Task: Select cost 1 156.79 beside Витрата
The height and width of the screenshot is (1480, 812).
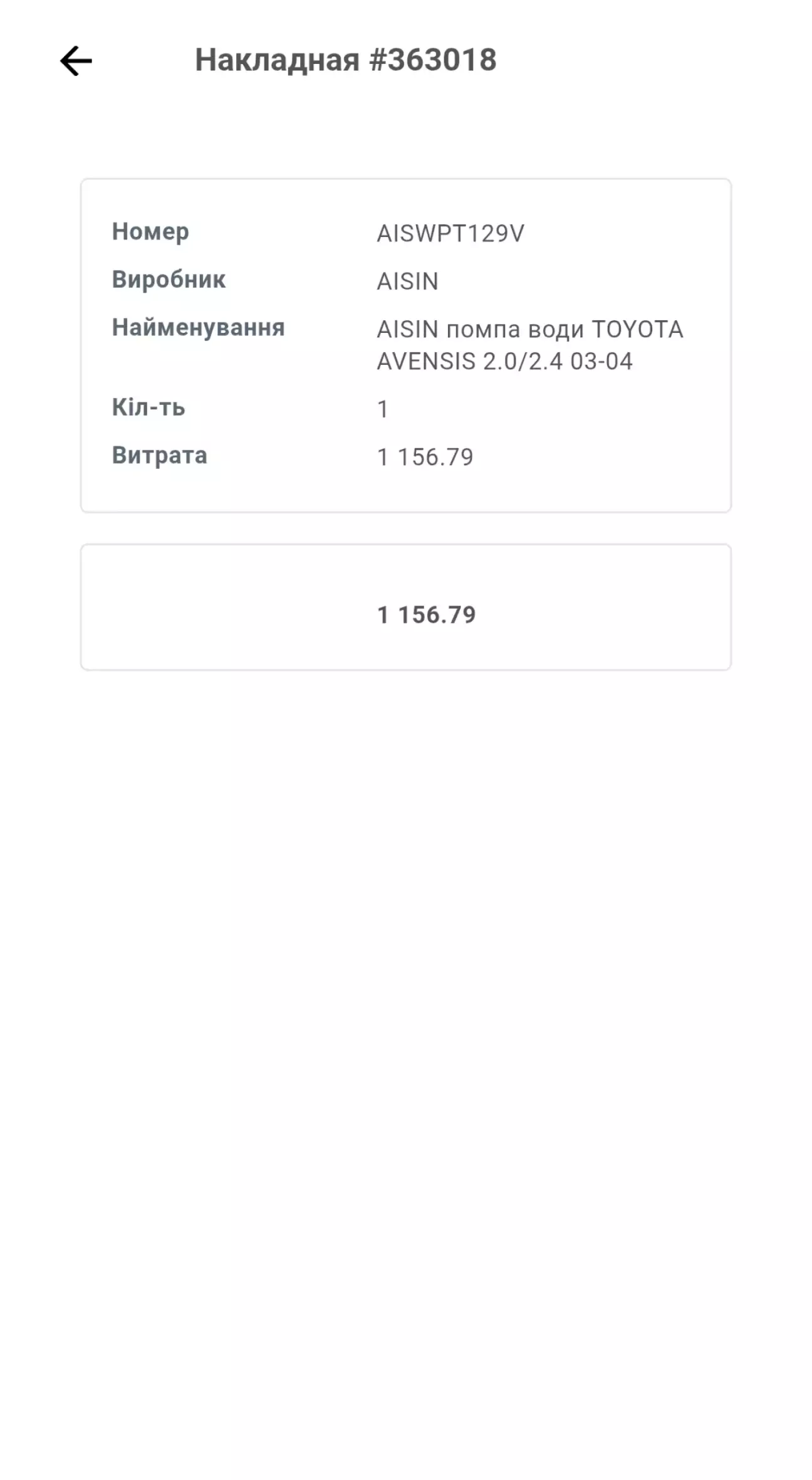Action: tap(425, 457)
